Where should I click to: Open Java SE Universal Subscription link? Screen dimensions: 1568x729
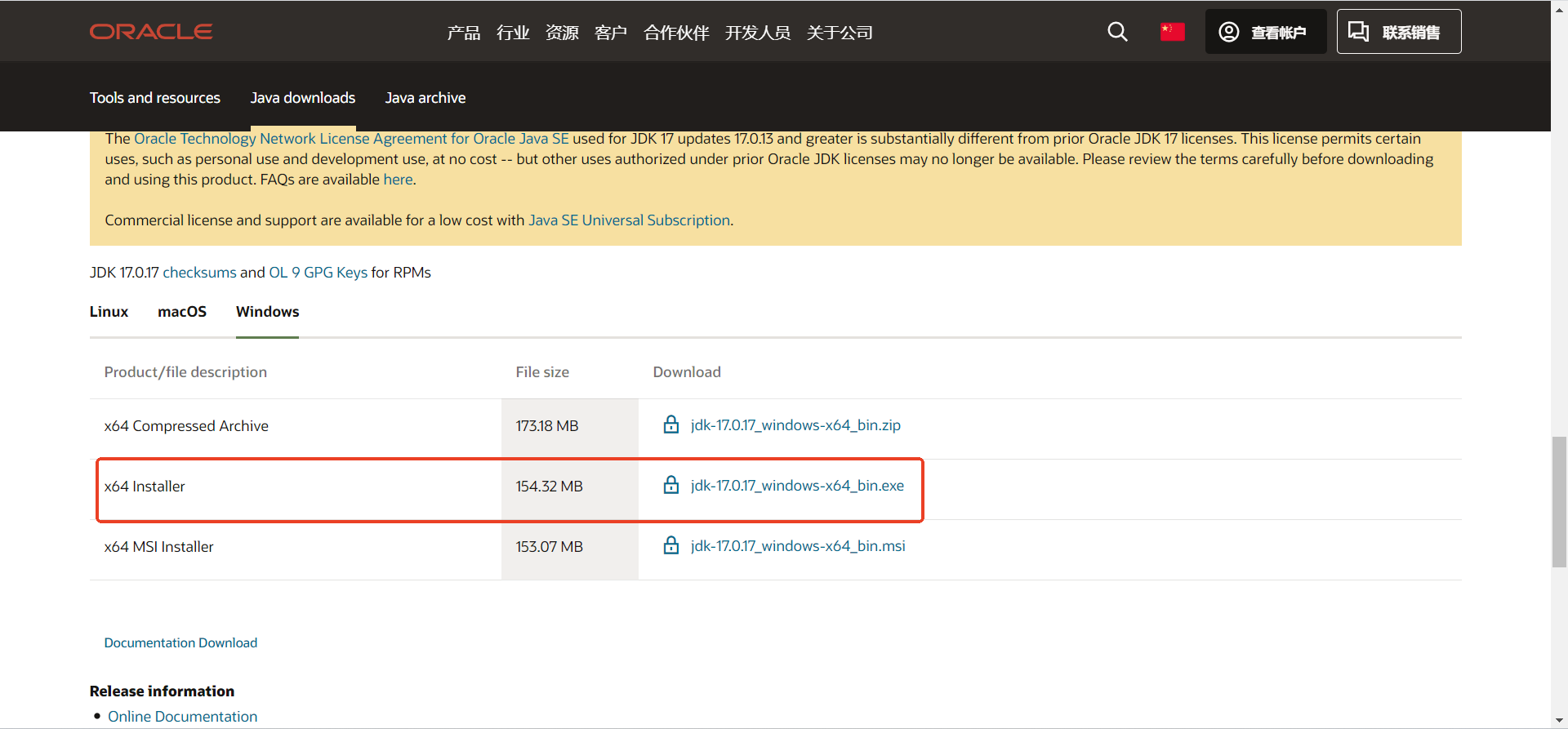click(629, 220)
